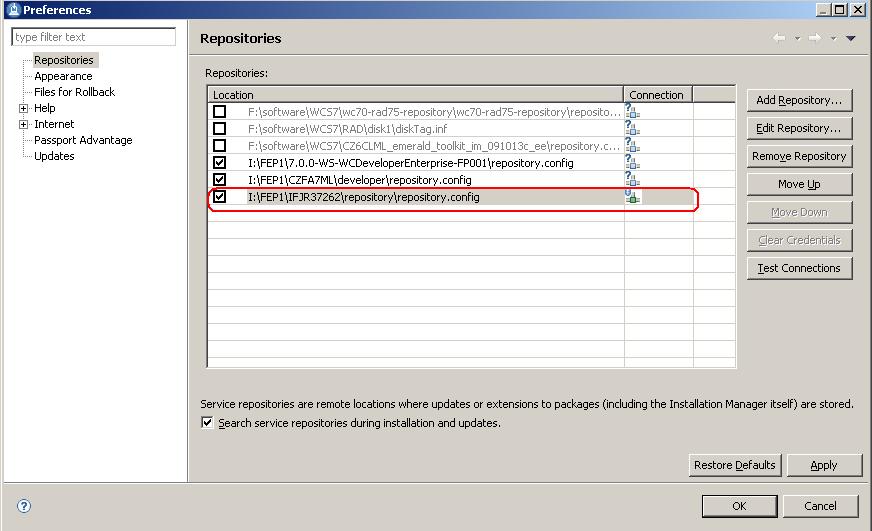Screen dimensions: 872x531
Task: Open the forward history dropdown arrow
Action: [833, 38]
